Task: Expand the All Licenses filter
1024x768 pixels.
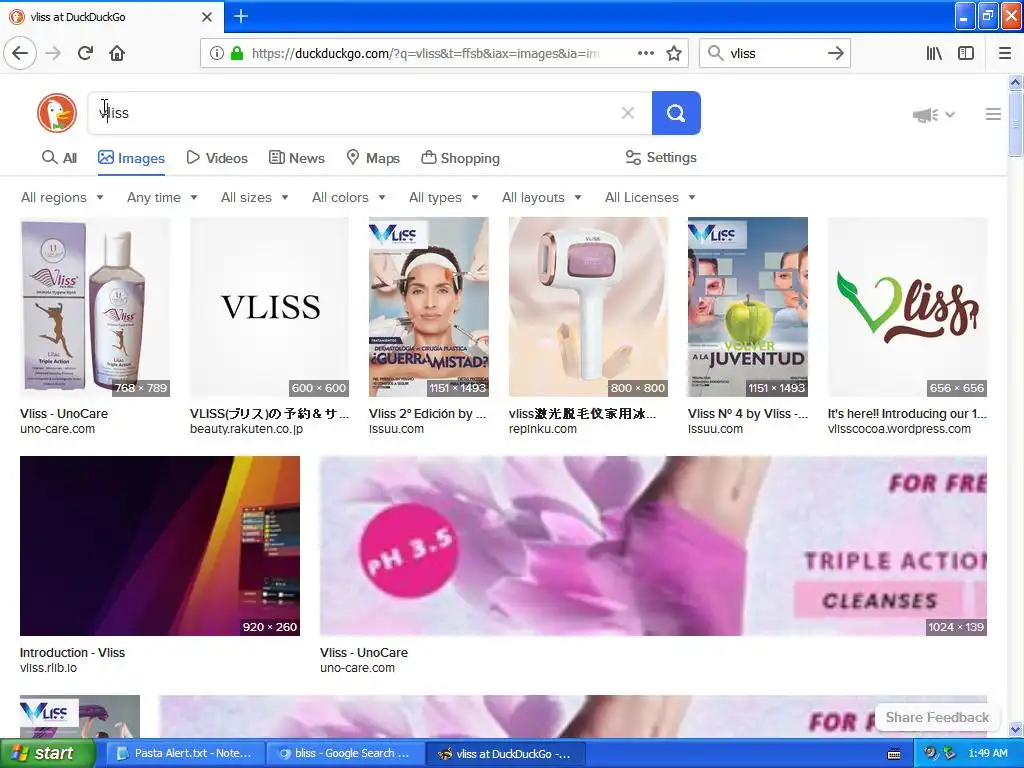Action: coord(650,197)
